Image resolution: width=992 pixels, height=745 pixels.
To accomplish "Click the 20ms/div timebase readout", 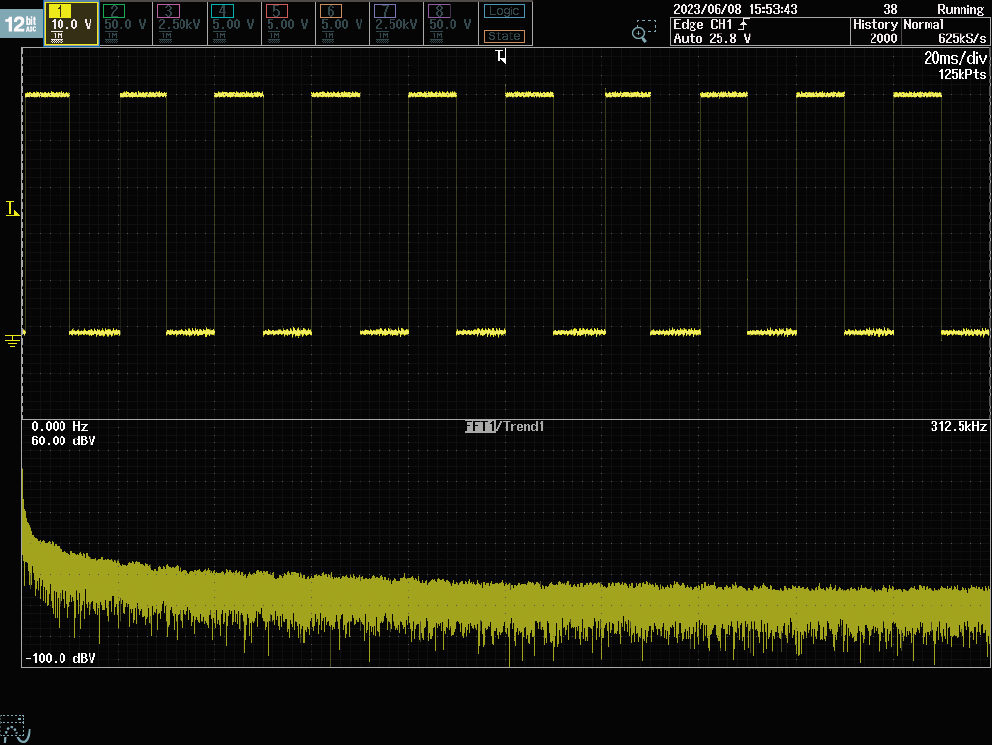I will pyautogui.click(x=955, y=58).
